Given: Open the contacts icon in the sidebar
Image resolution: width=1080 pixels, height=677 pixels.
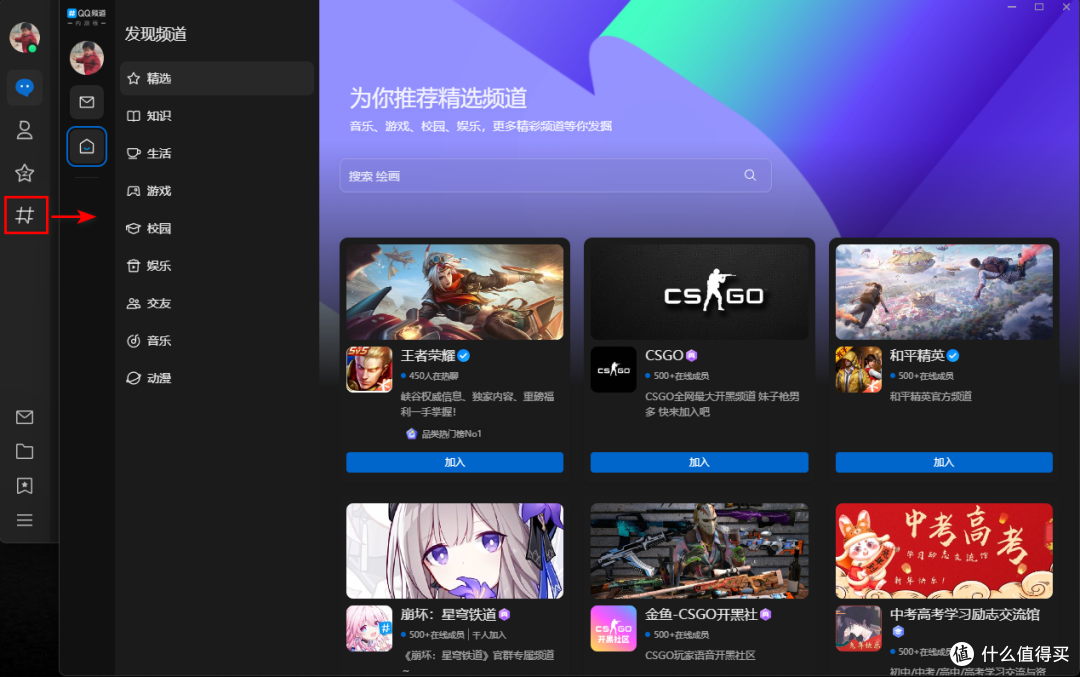Looking at the screenshot, I should point(24,130).
